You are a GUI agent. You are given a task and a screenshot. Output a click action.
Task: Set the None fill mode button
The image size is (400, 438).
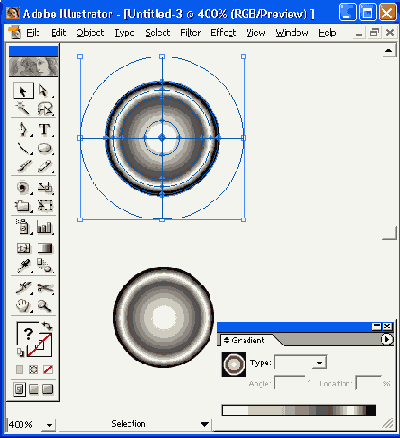coord(48,369)
